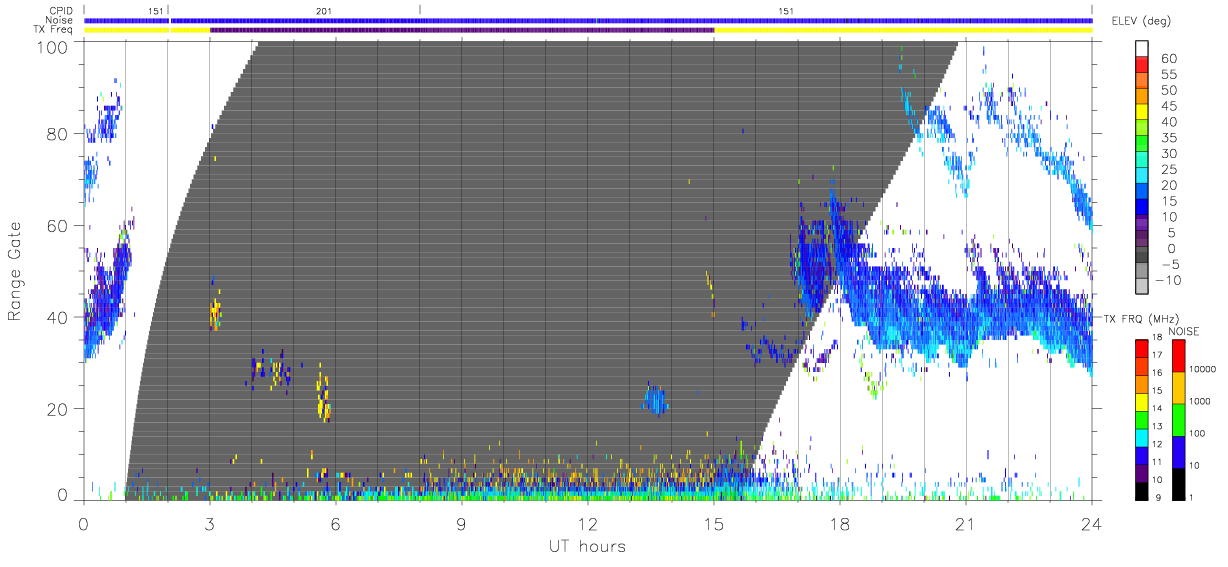Click the NOISE legend value '1'

(1192, 498)
